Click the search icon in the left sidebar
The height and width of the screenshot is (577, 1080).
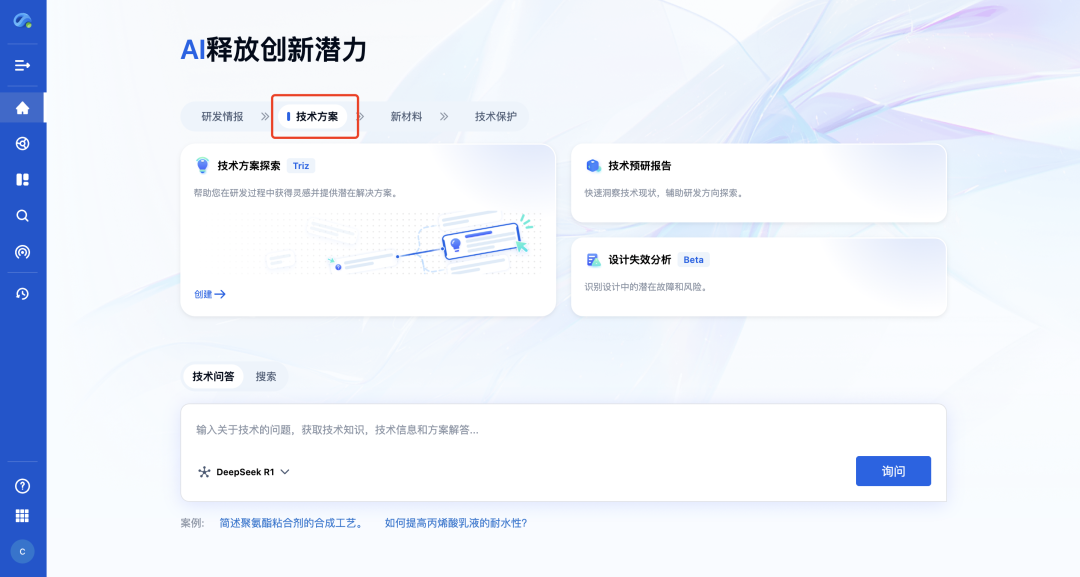coord(22,215)
